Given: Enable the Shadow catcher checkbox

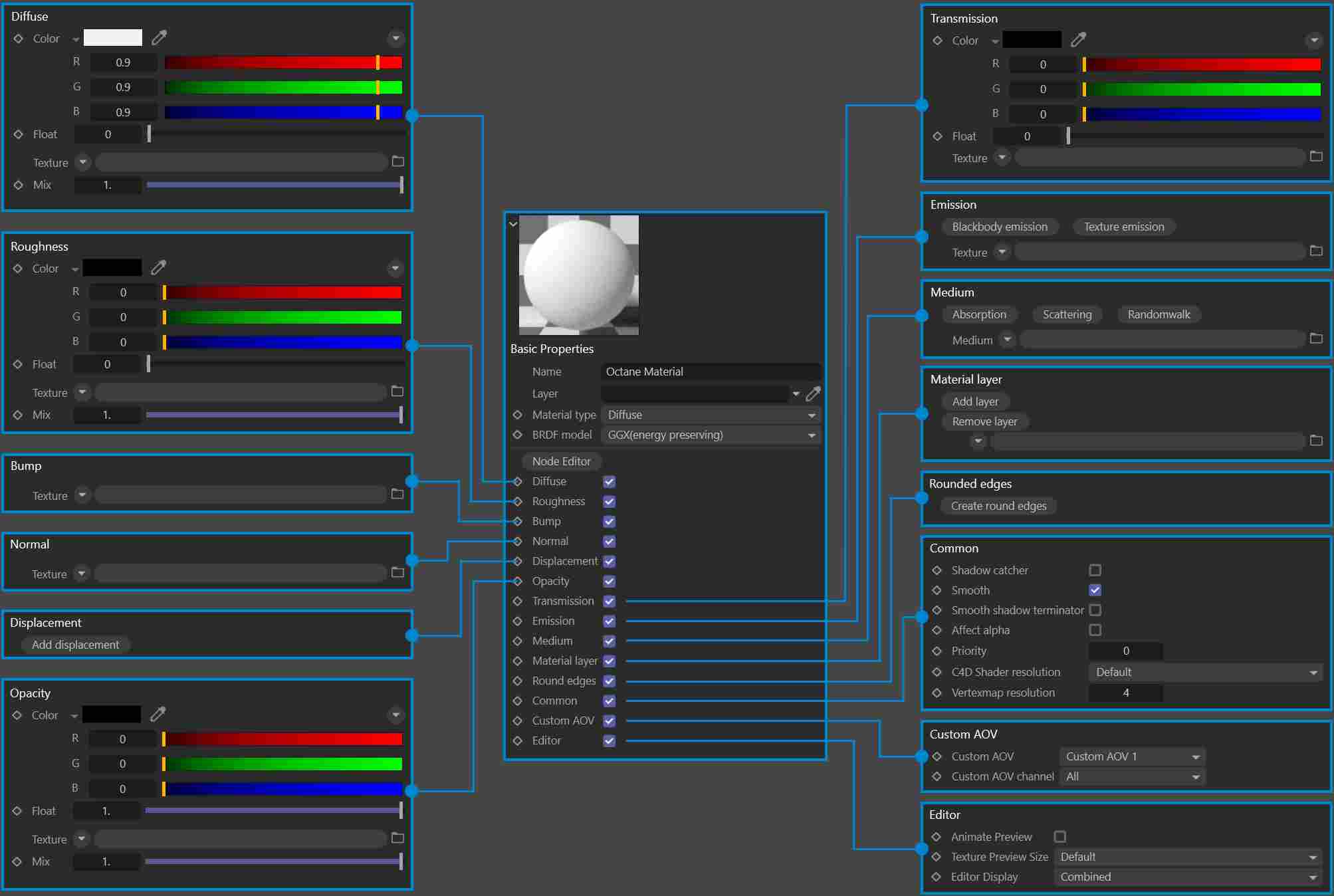Looking at the screenshot, I should point(1095,570).
